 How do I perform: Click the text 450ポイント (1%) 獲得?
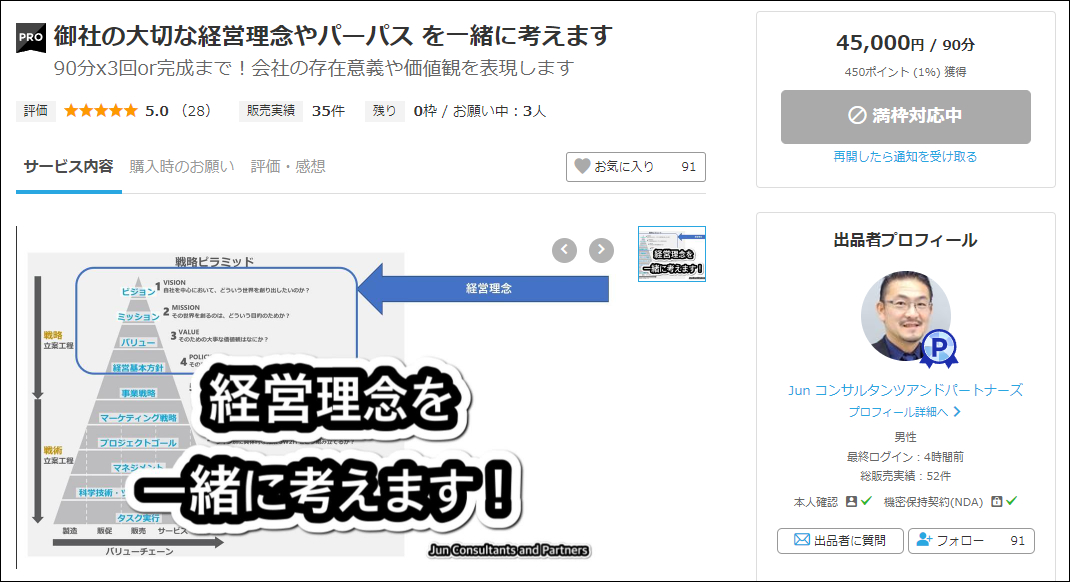tap(906, 72)
